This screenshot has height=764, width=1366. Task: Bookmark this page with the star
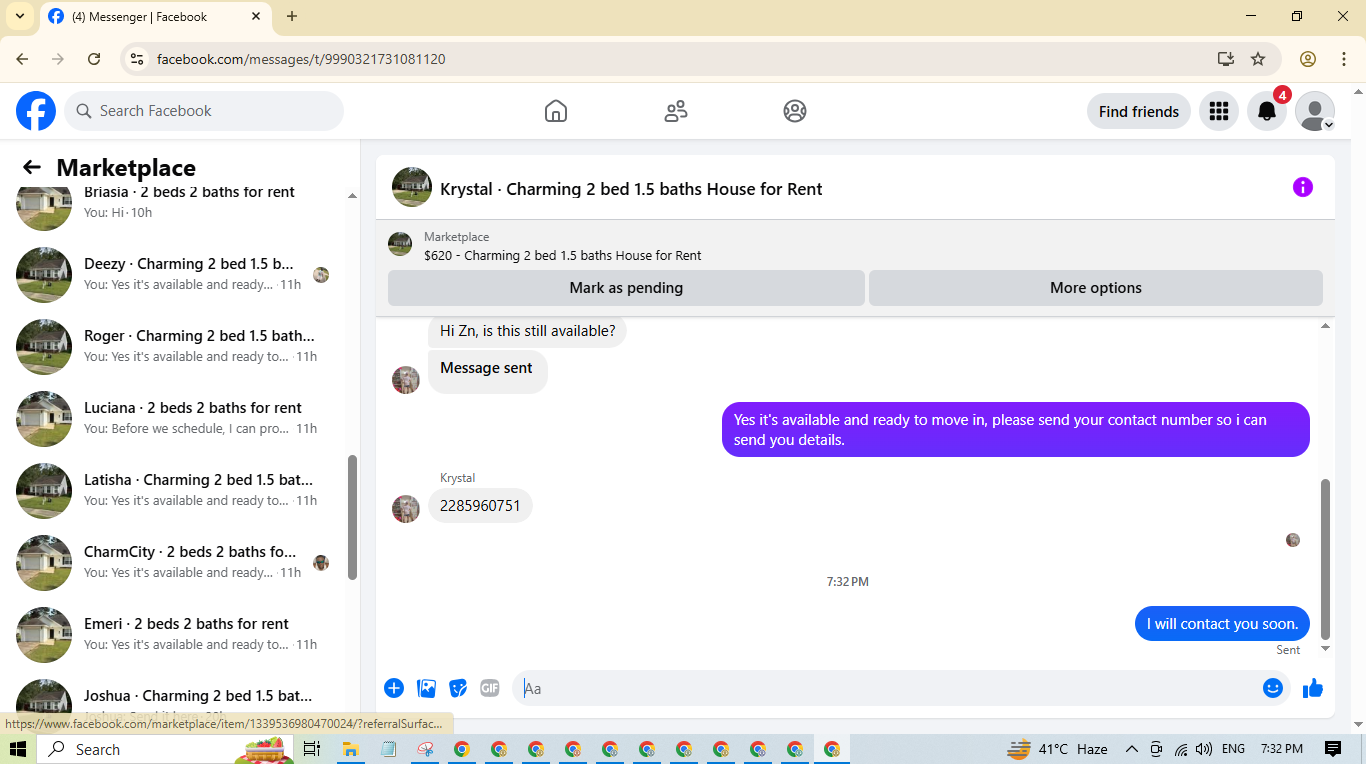tap(1258, 59)
